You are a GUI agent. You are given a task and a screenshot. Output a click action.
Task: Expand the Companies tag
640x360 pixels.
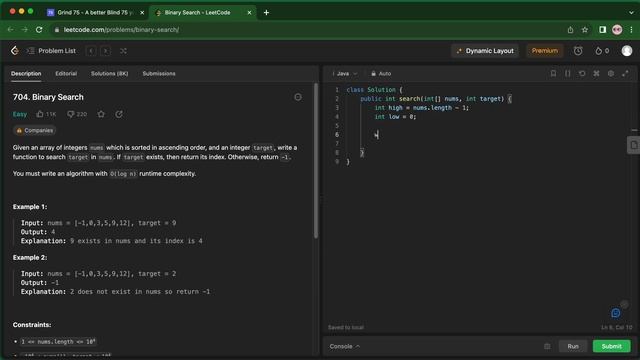(35, 131)
